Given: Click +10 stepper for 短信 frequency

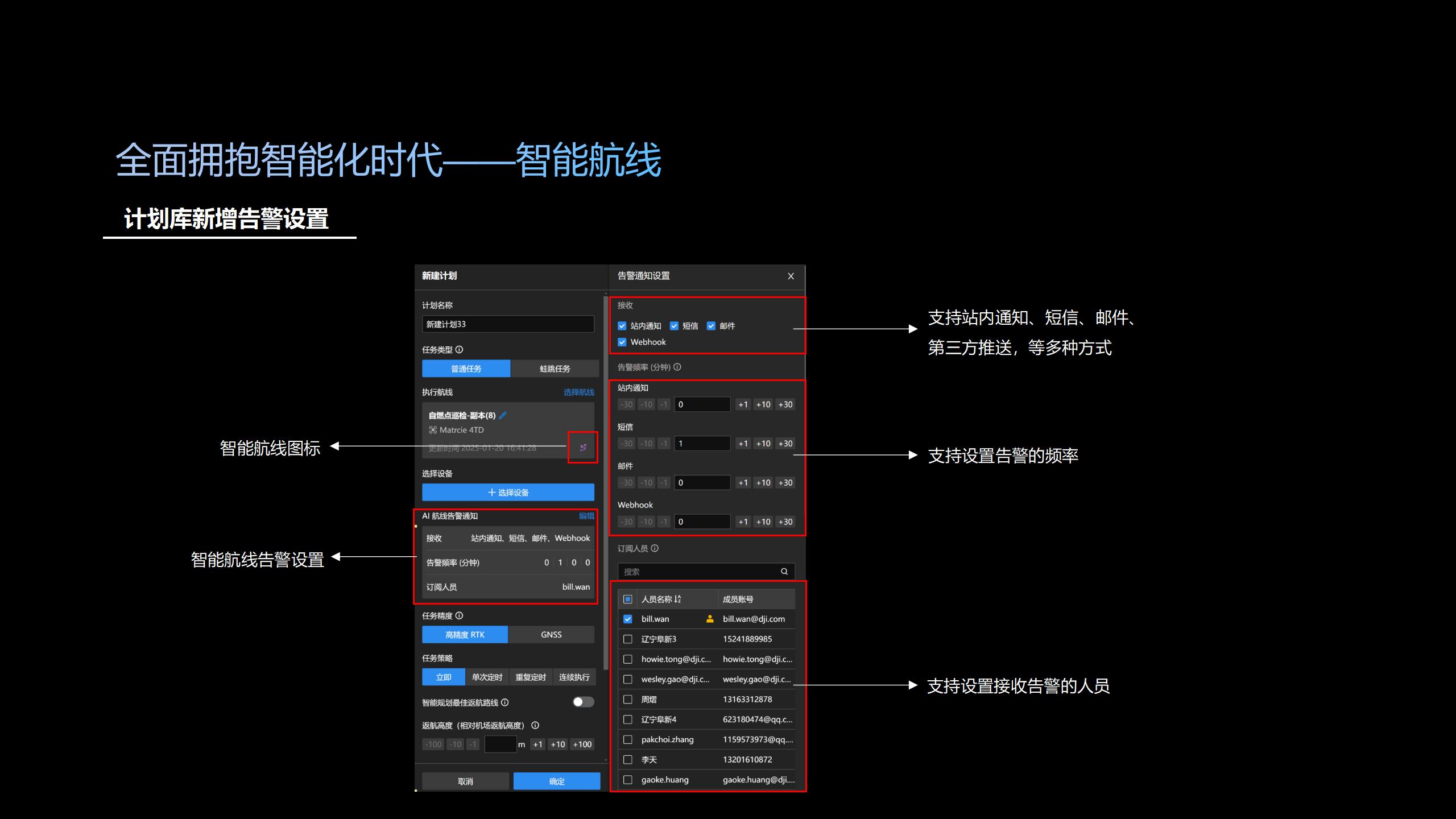Looking at the screenshot, I should [x=763, y=444].
